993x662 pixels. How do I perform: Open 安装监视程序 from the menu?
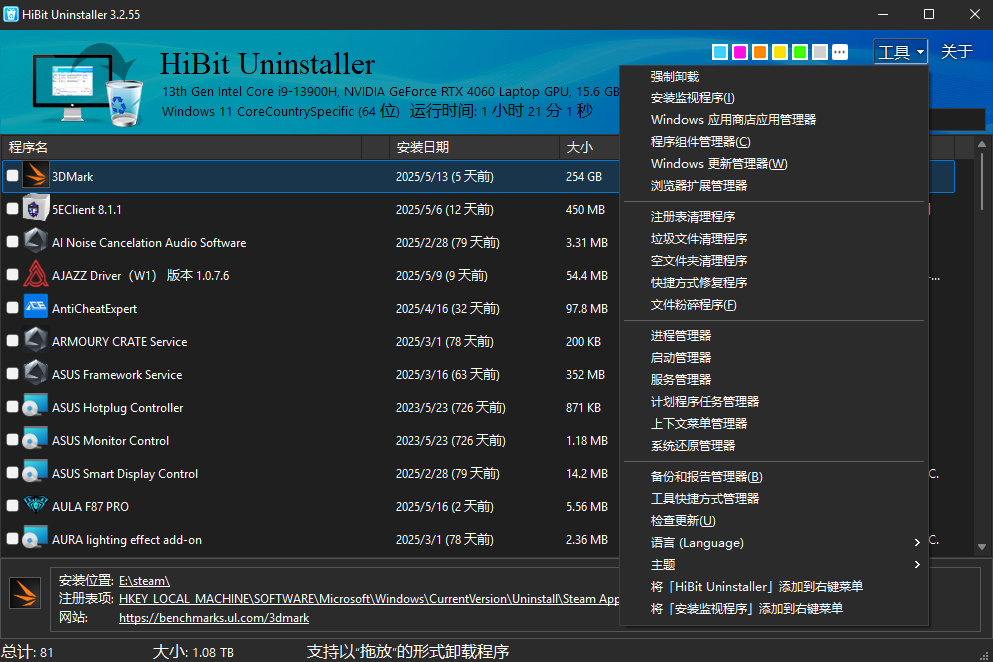(x=773, y=98)
